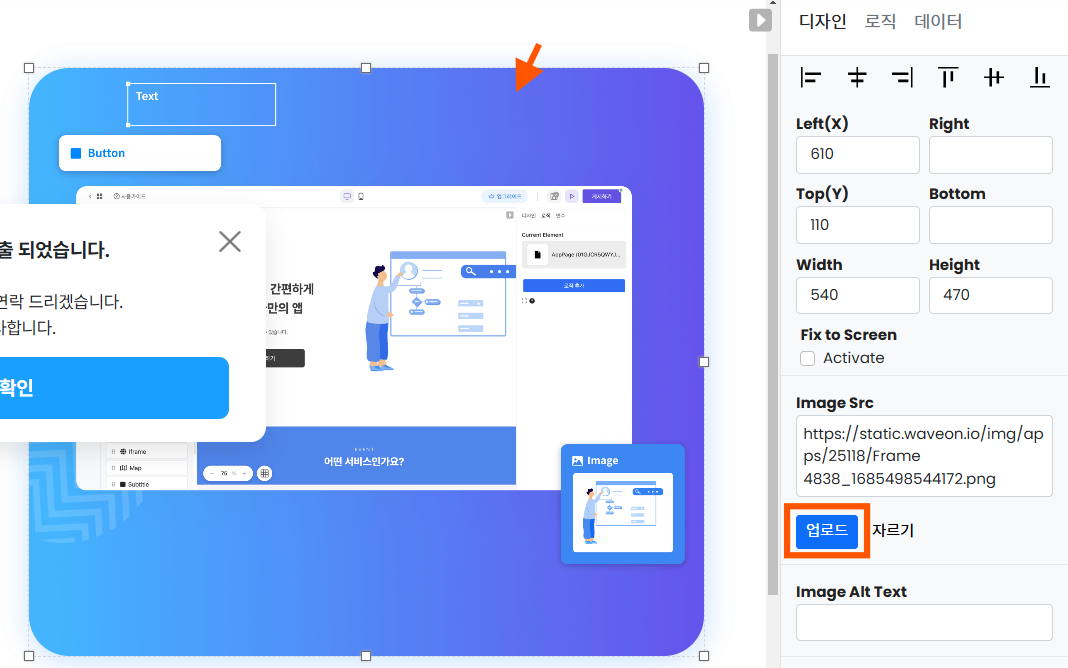Click the align horizontal centers icon
1068x668 pixels.
coord(857,77)
